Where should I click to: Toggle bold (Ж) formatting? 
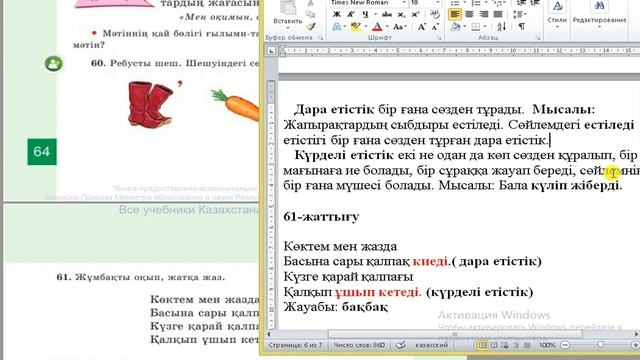pyautogui.click(x=337, y=15)
